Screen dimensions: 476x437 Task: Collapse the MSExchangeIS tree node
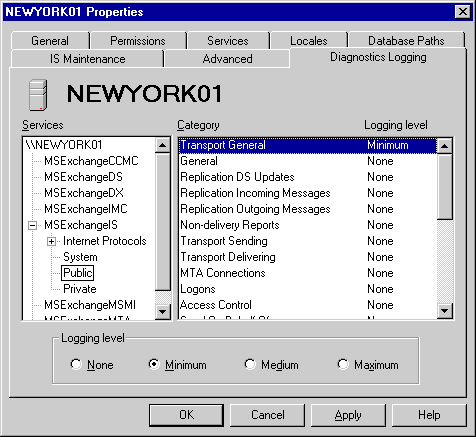tap(33, 226)
